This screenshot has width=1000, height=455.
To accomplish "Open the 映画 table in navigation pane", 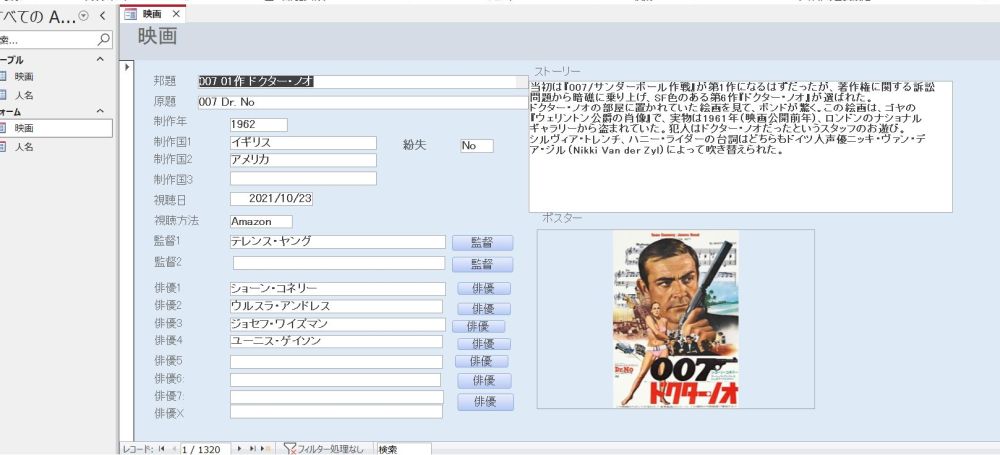I will [x=24, y=76].
